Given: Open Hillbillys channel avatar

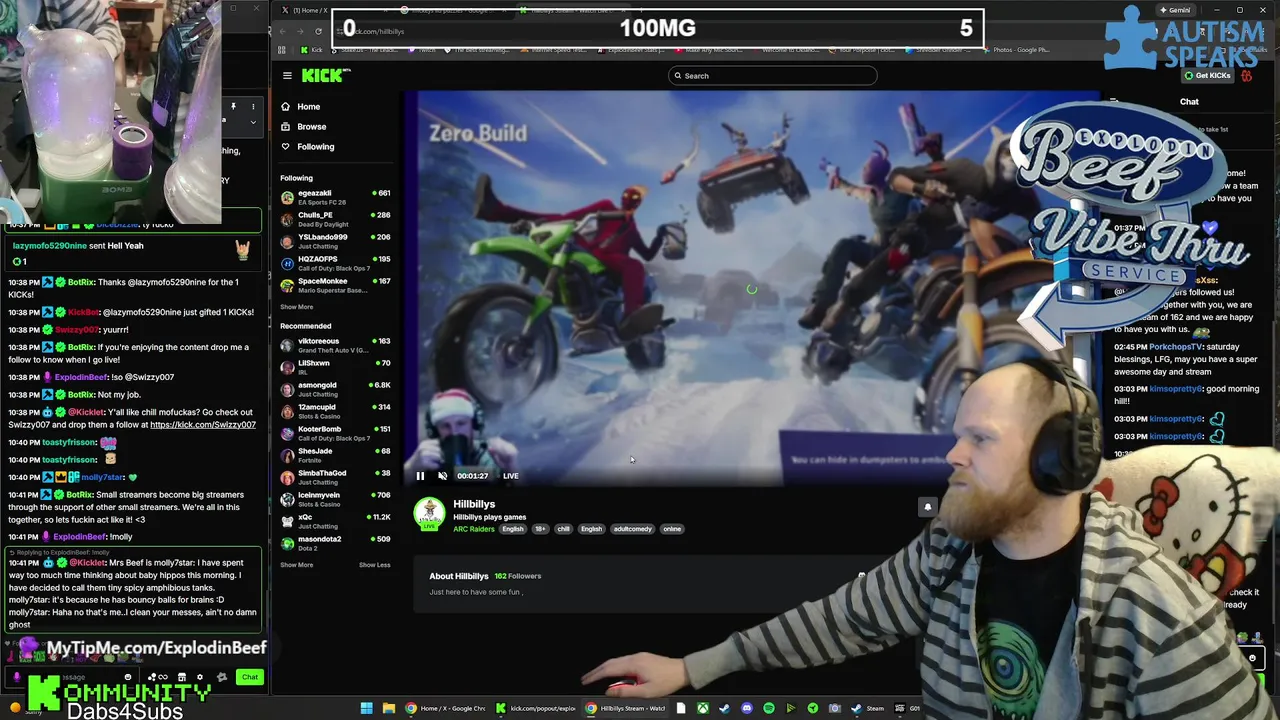Looking at the screenshot, I should pyautogui.click(x=429, y=513).
